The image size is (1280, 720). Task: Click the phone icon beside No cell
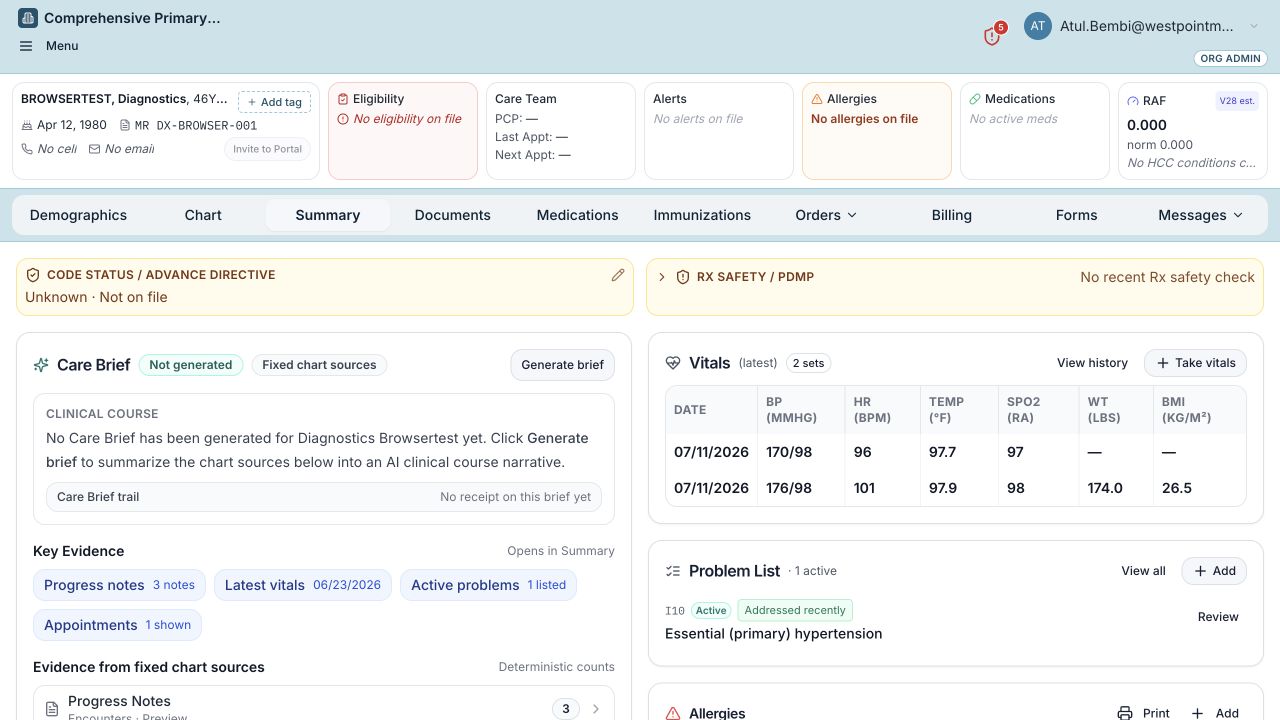[x=27, y=149]
